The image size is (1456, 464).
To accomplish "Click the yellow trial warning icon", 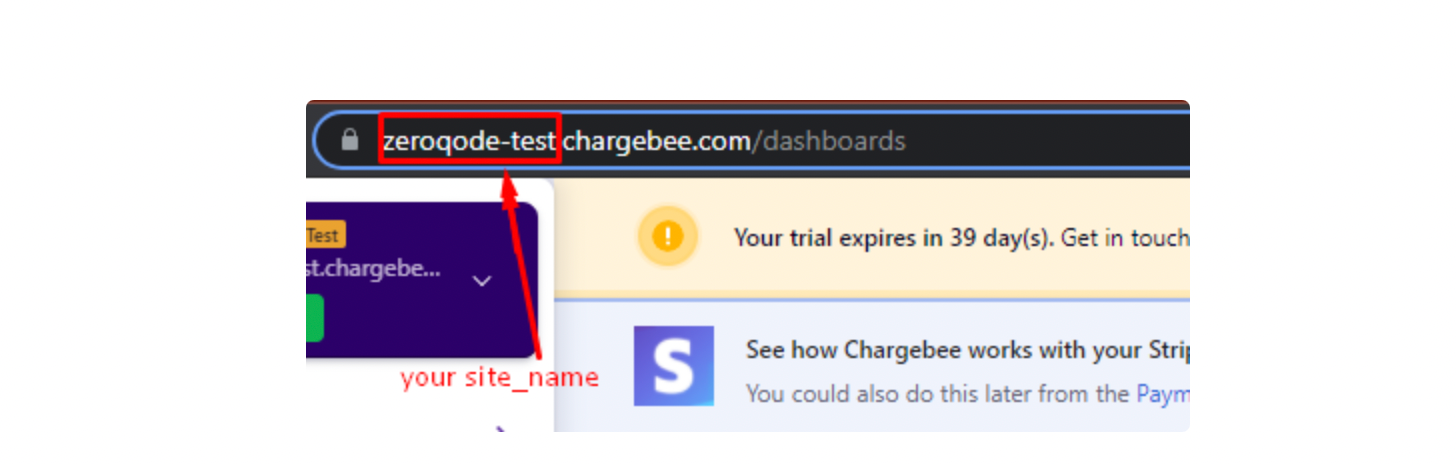I will click(668, 237).
